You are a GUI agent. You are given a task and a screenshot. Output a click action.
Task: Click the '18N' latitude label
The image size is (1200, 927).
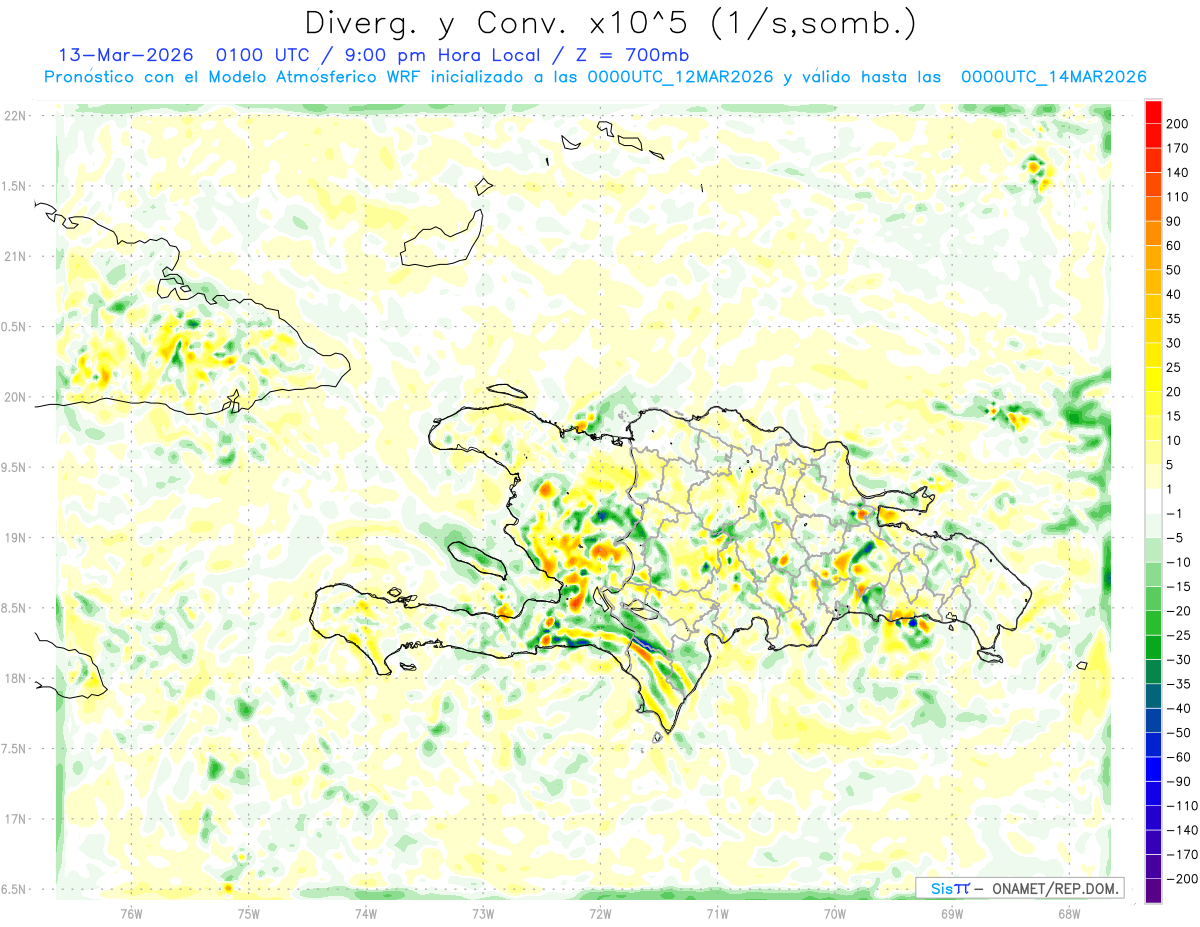tap(17, 678)
